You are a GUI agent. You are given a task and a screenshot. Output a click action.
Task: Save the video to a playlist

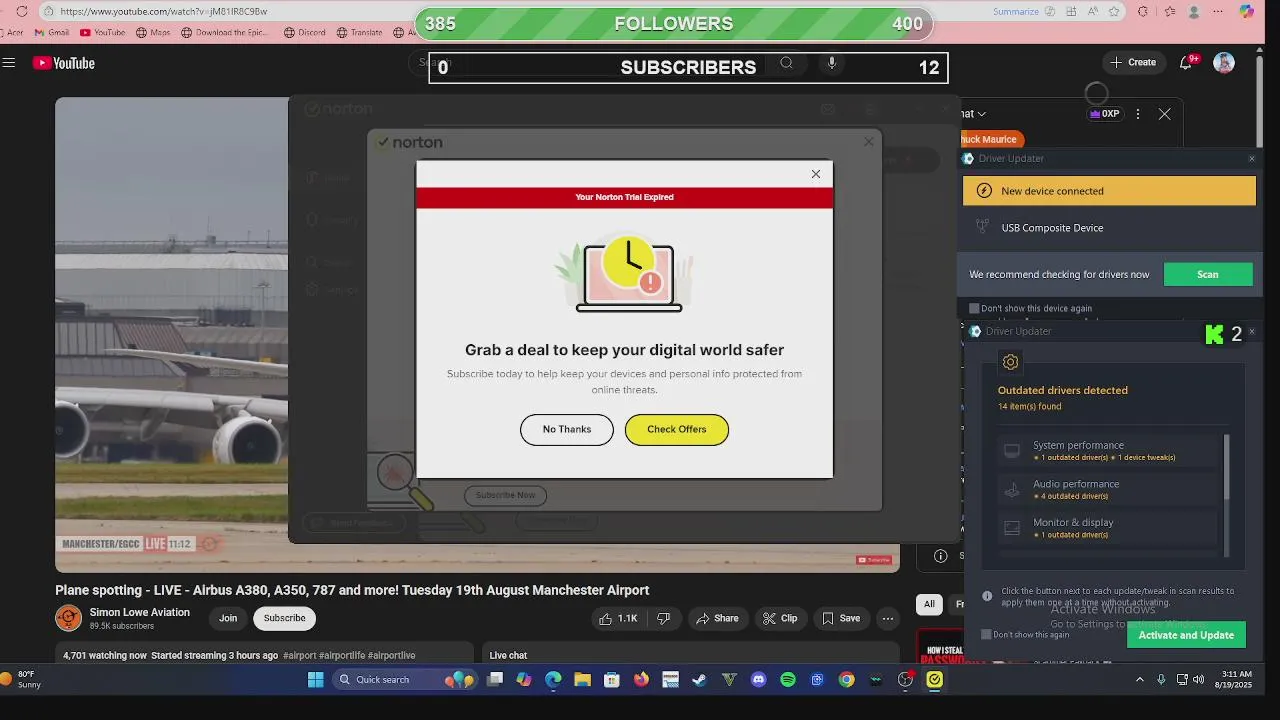pos(841,618)
